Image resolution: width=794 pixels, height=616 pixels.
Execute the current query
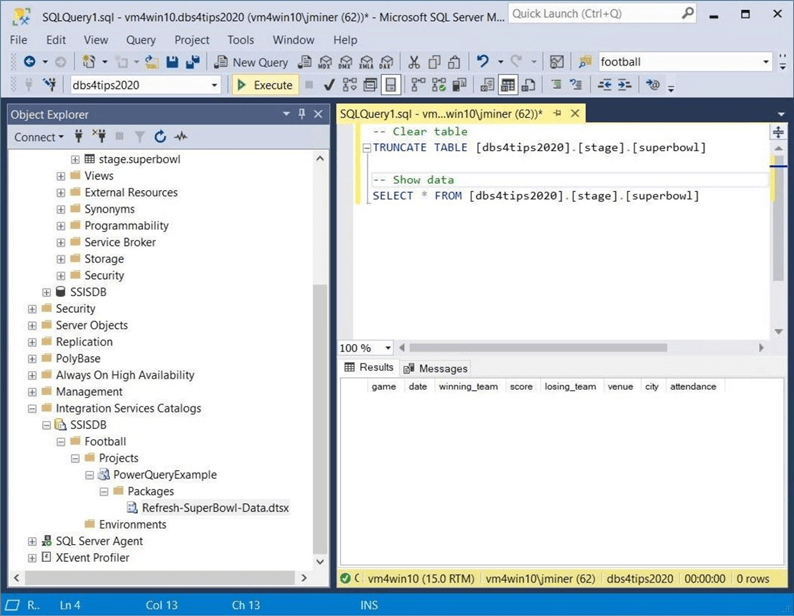tap(264, 85)
